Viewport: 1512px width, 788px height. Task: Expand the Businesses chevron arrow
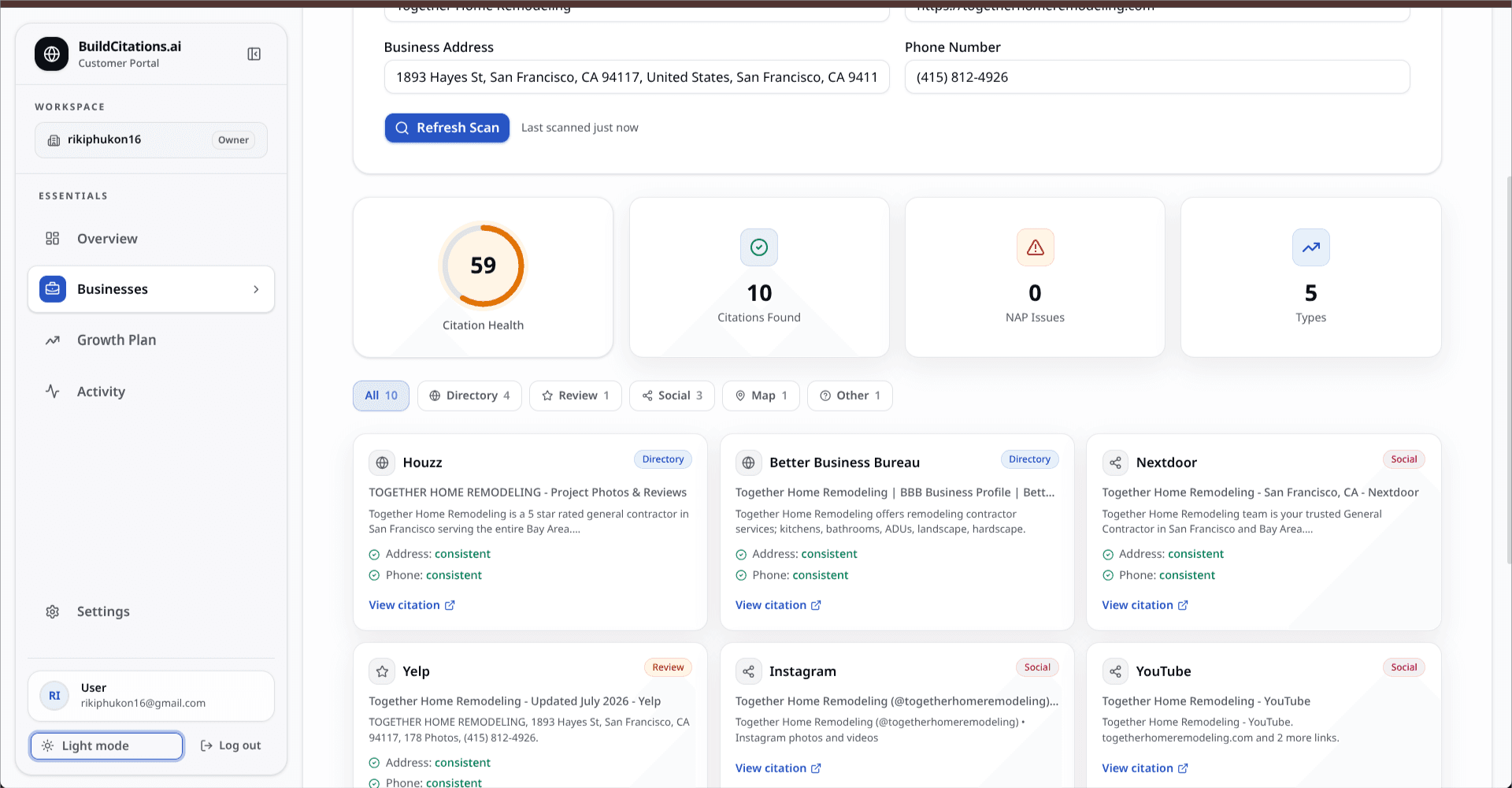(256, 289)
